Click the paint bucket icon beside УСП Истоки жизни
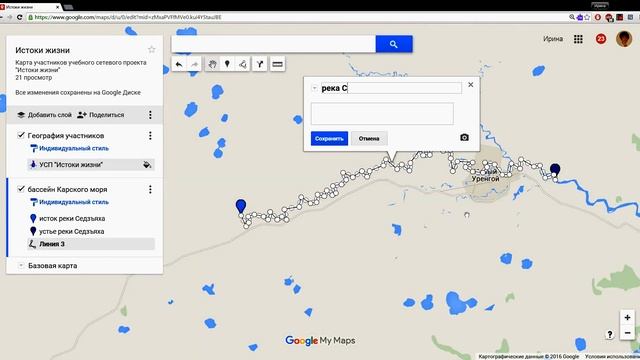 coord(147,165)
